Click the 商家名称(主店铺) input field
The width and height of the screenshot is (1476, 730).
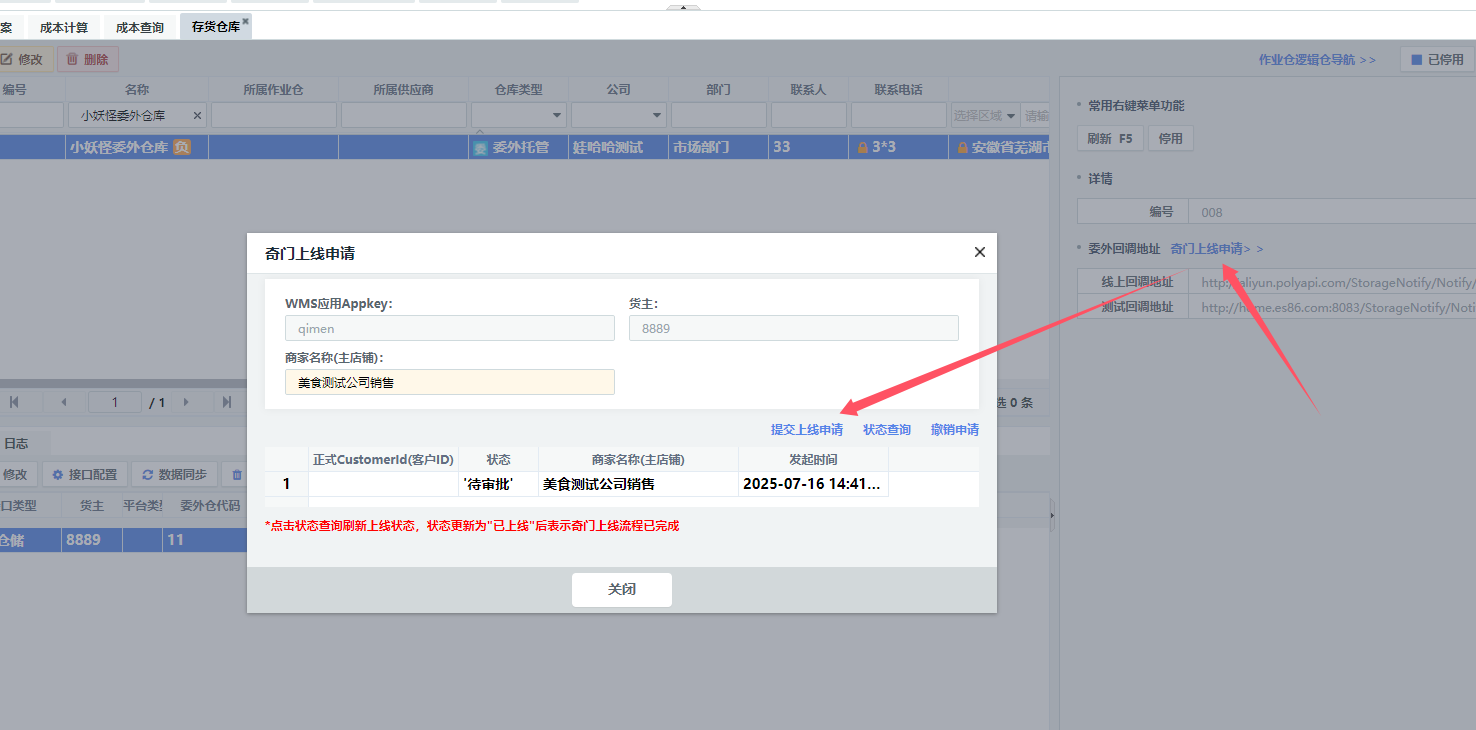tap(449, 382)
